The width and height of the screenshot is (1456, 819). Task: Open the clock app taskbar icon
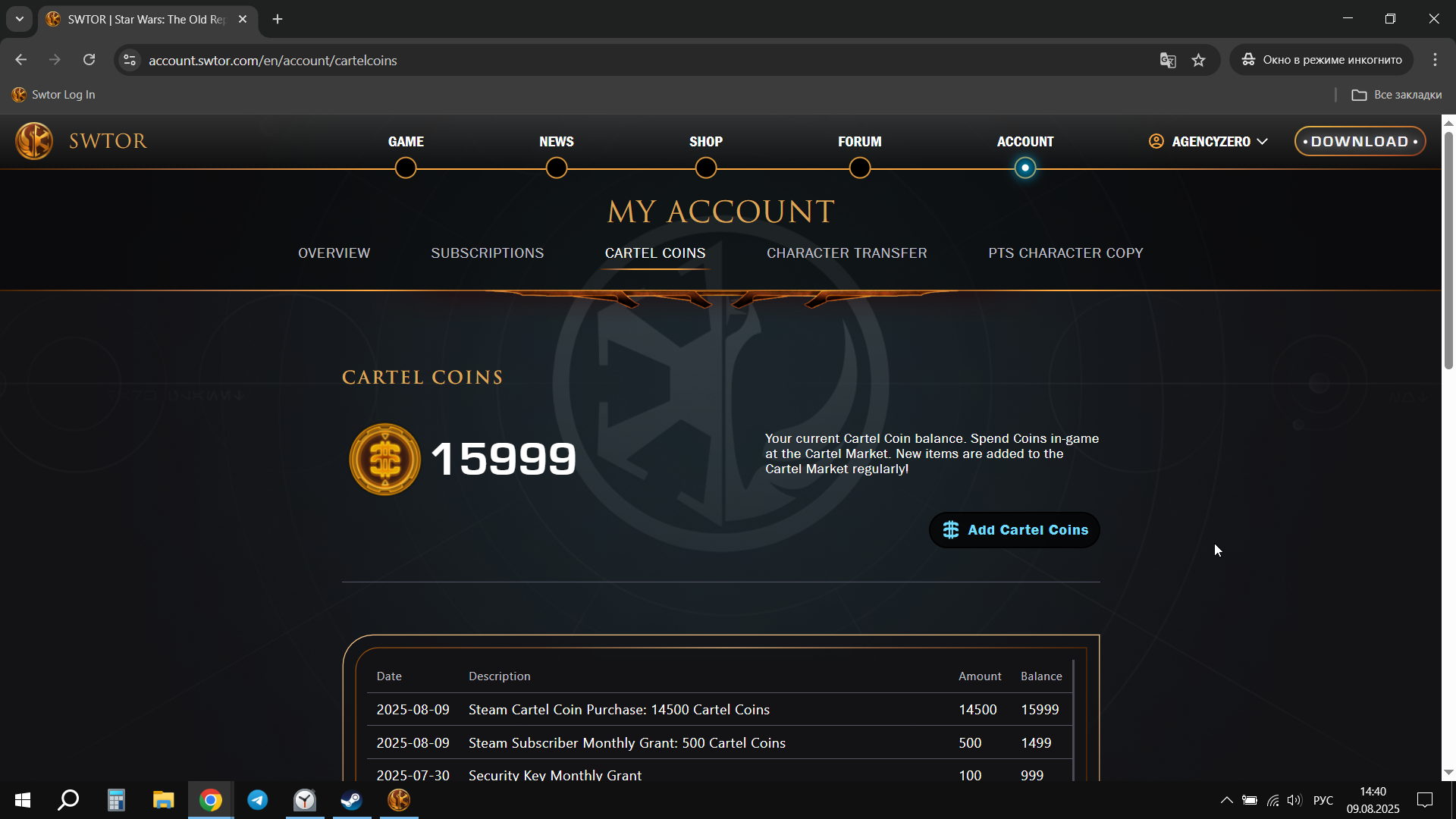305,800
